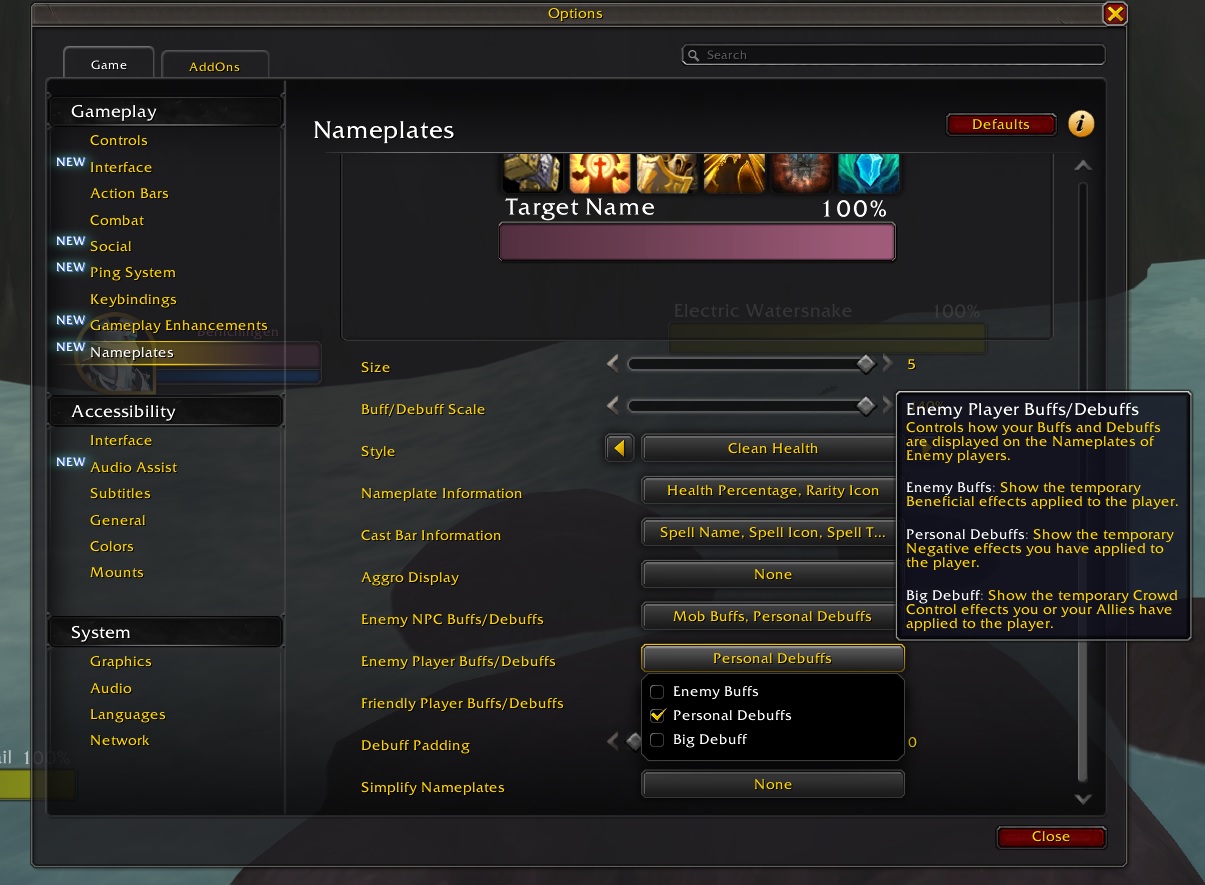Open the Enemy NPC Buffs/Debuffs dropdown
The image size is (1205, 885).
pos(772,617)
